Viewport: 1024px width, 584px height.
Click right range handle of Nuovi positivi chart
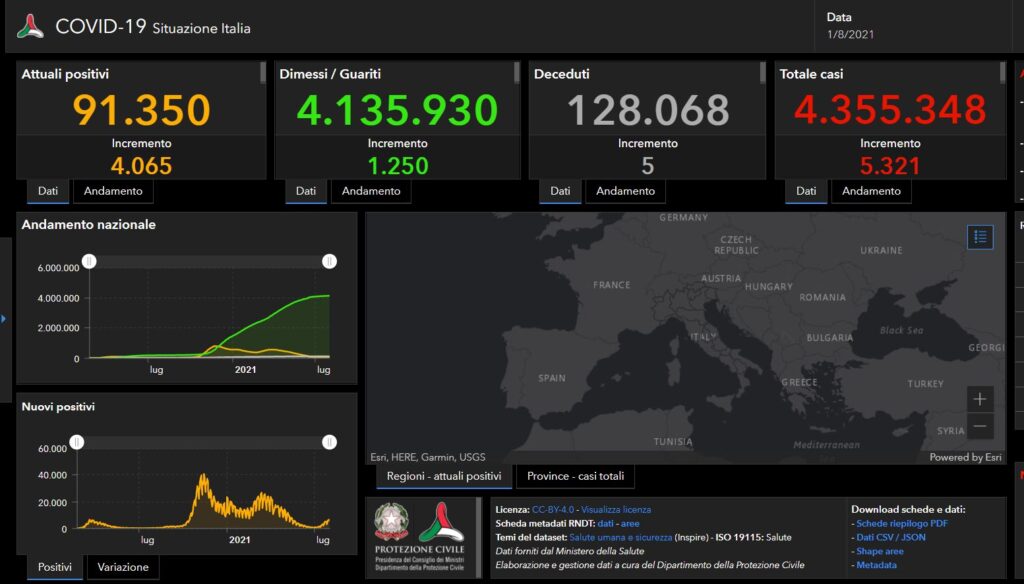(329, 442)
